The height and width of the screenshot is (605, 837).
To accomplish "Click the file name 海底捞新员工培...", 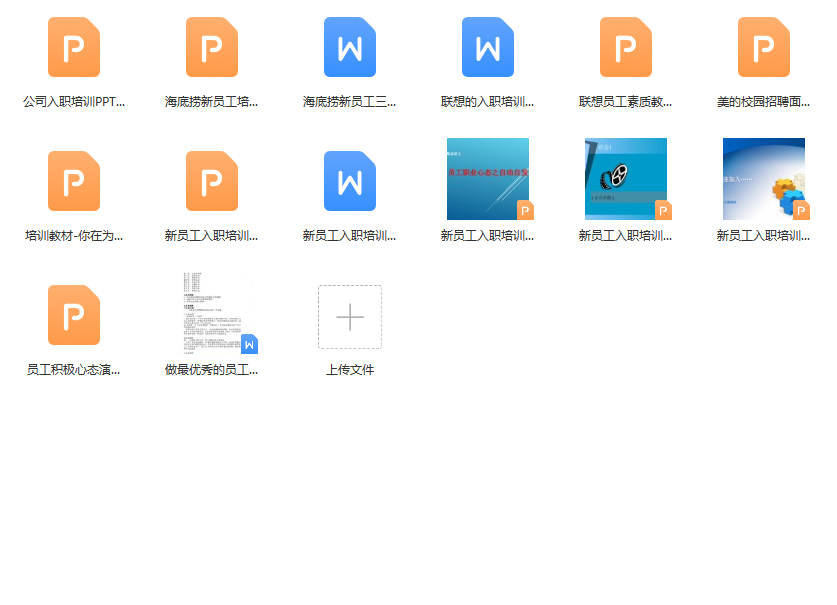I will tap(212, 101).
